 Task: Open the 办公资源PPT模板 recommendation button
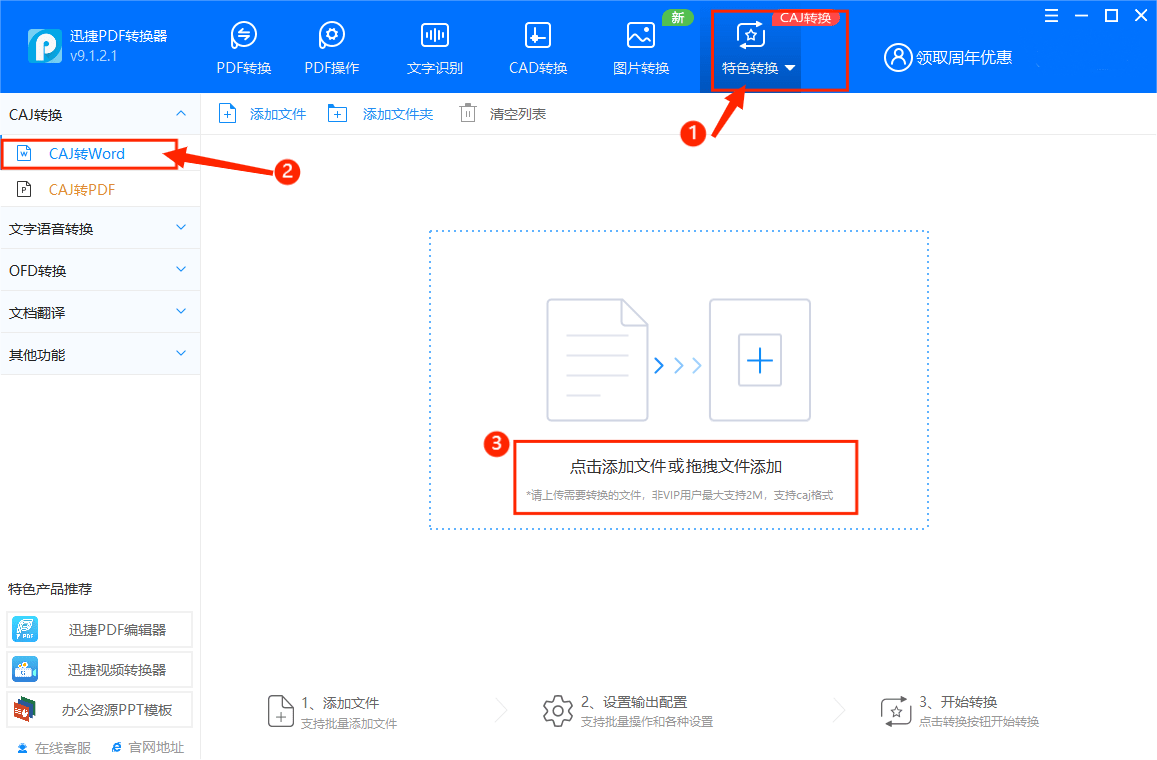100,709
